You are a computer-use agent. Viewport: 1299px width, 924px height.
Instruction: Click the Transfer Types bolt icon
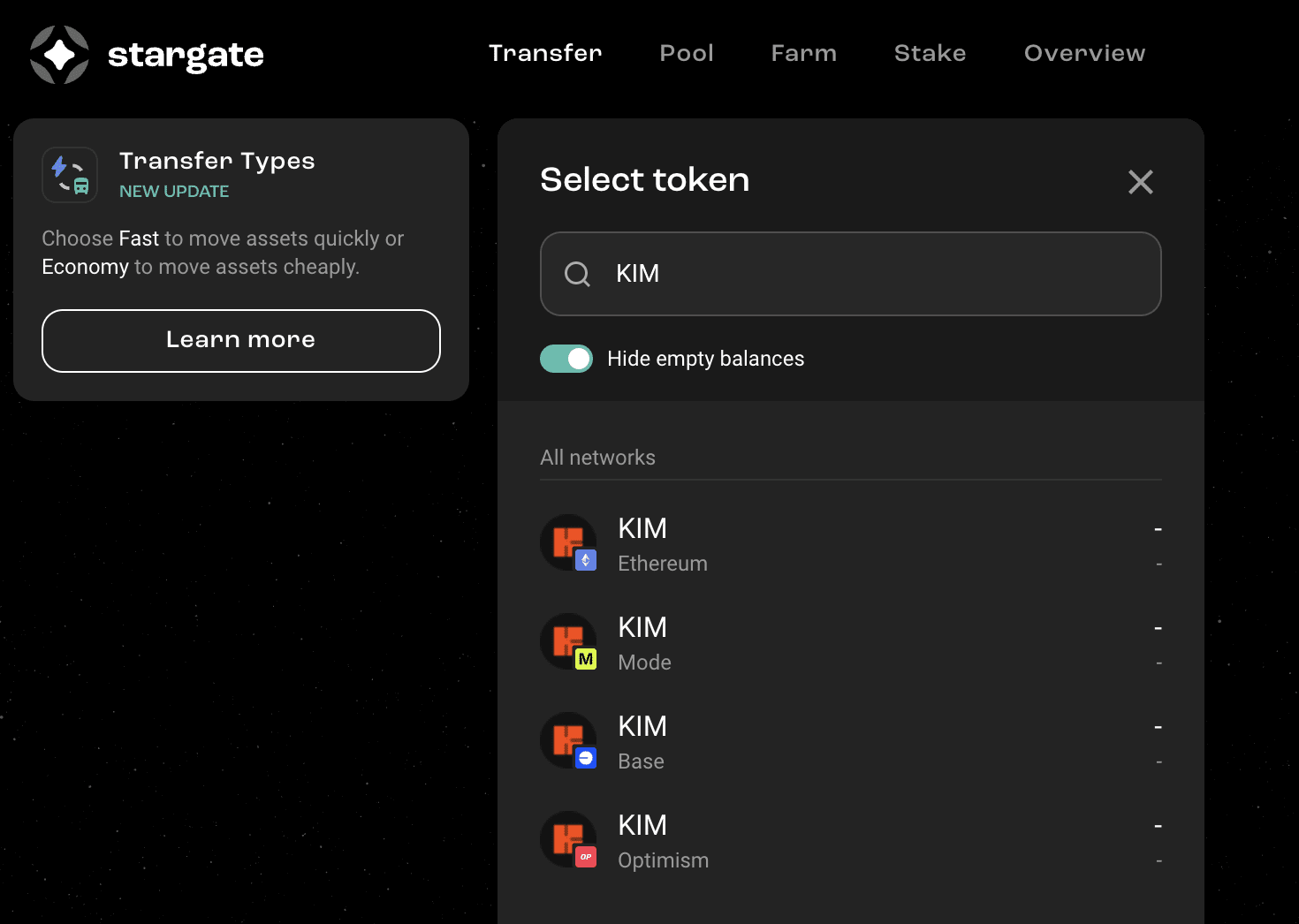70,175
